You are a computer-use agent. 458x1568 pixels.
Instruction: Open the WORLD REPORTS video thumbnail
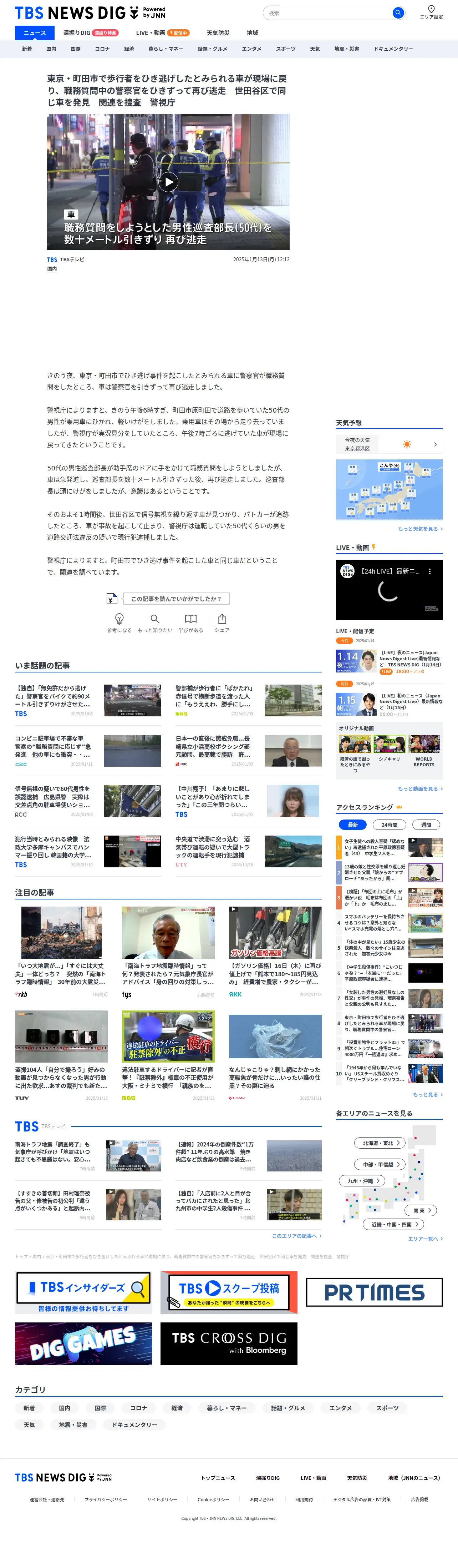[x=424, y=744]
